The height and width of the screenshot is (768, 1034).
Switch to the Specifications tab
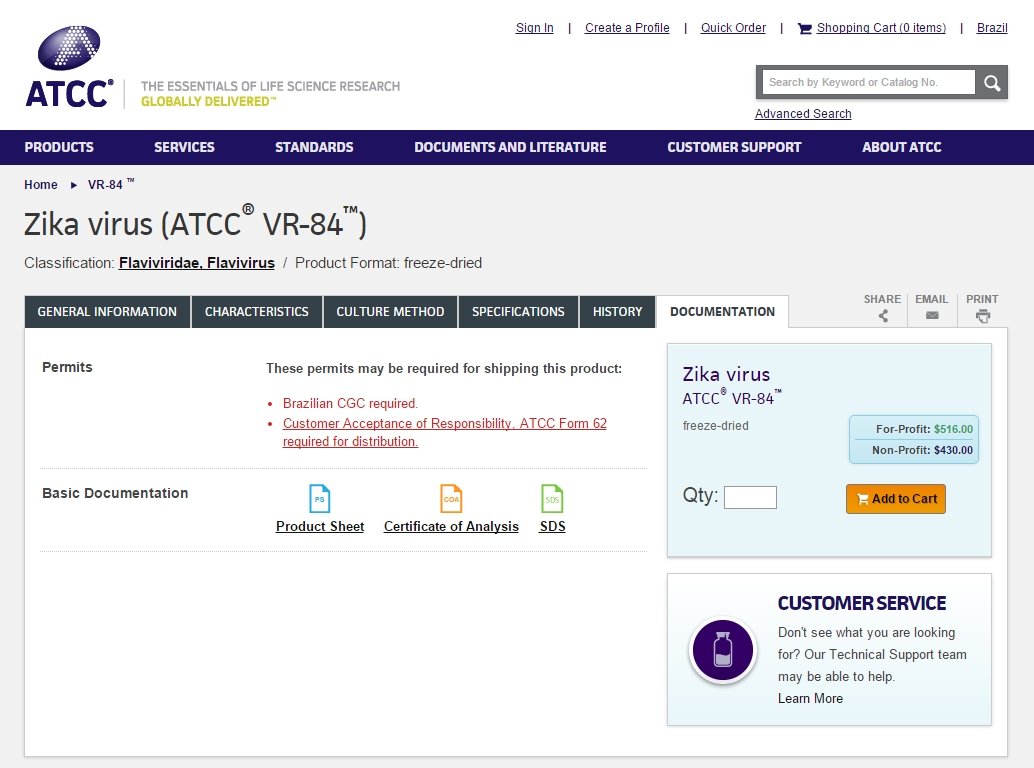[x=518, y=312]
